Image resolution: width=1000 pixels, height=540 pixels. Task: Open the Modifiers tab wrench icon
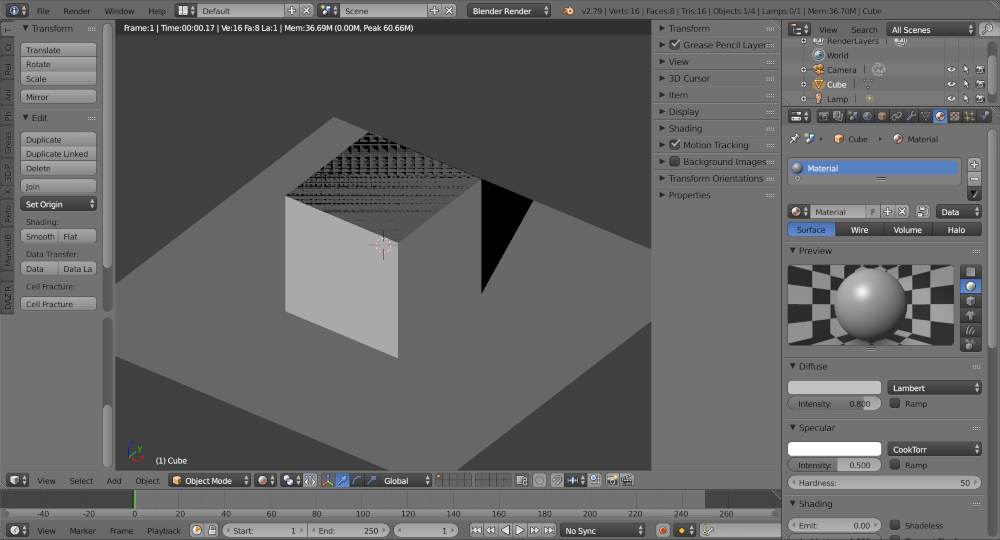pyautogui.click(x=911, y=117)
